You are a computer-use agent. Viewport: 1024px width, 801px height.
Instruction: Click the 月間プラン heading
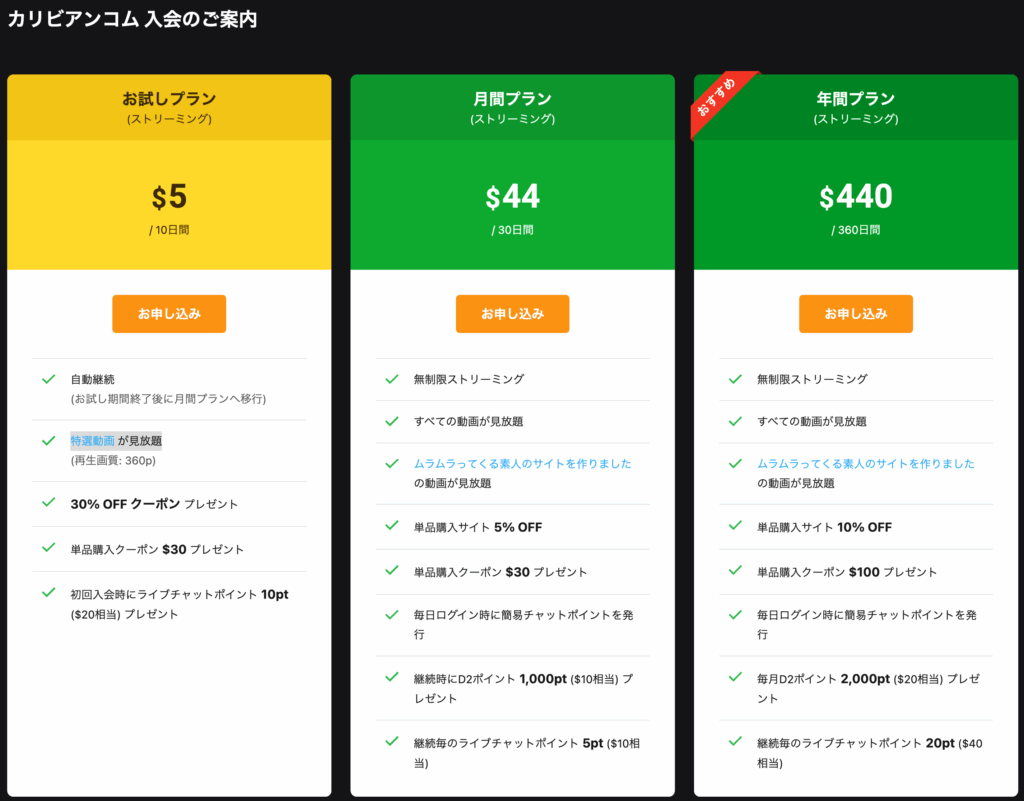[513, 99]
